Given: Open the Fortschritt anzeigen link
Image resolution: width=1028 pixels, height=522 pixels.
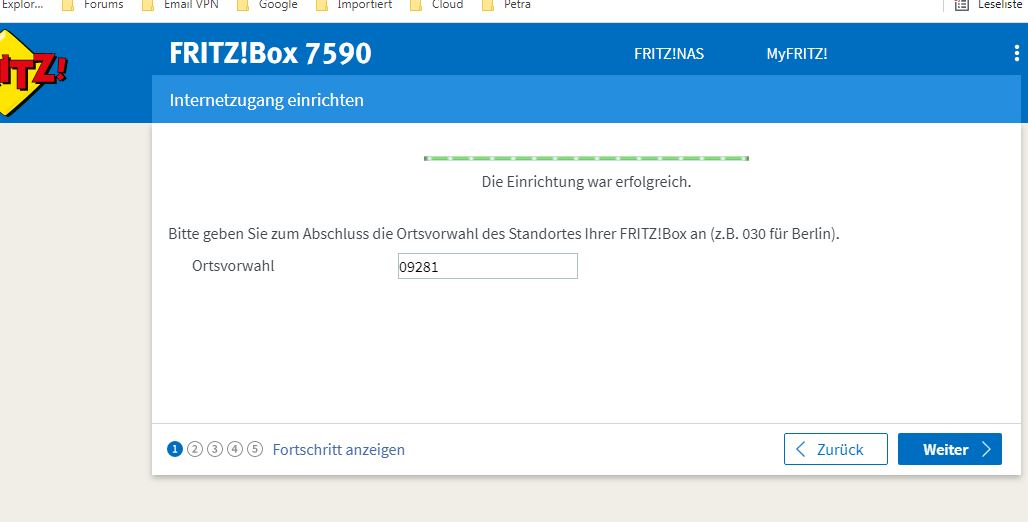Looking at the screenshot, I should (338, 449).
